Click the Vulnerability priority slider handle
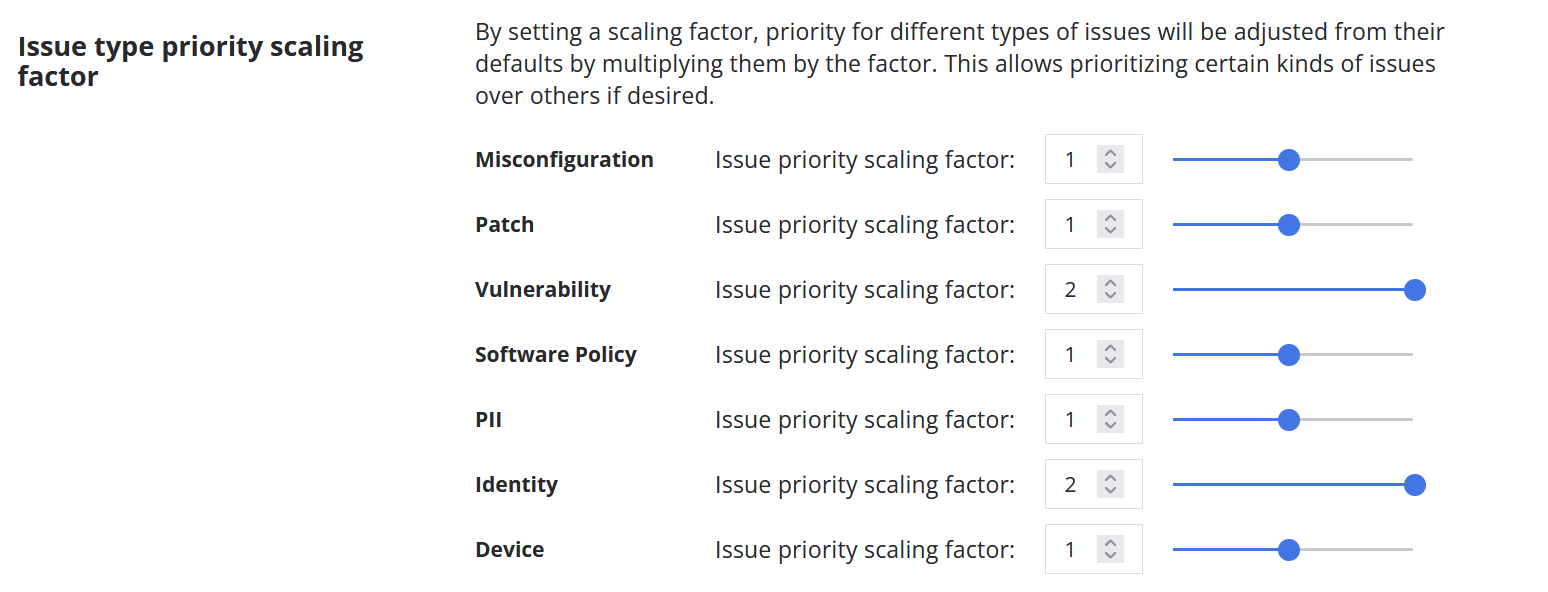1548x592 pixels. click(1414, 290)
